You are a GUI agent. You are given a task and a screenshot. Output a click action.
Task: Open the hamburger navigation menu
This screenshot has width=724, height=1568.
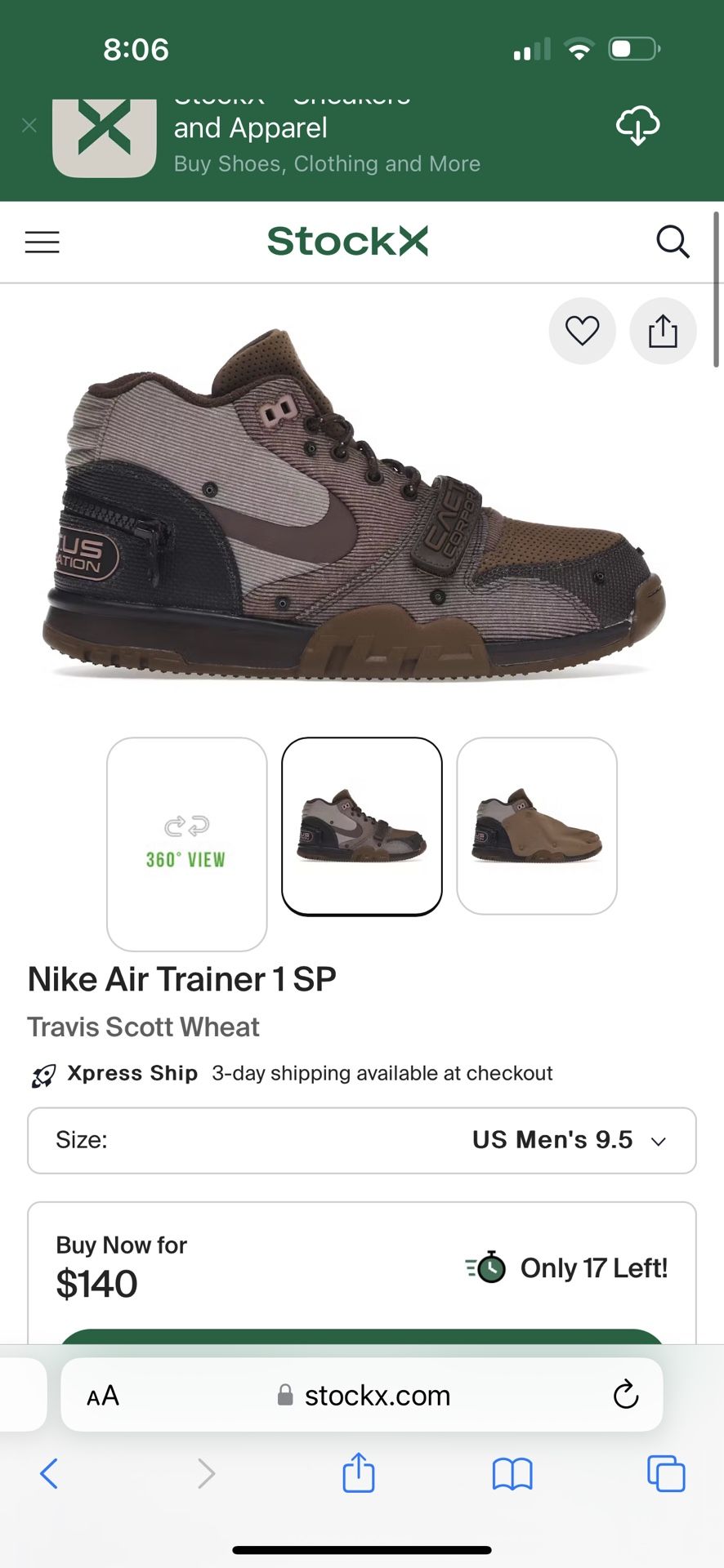[x=42, y=243]
